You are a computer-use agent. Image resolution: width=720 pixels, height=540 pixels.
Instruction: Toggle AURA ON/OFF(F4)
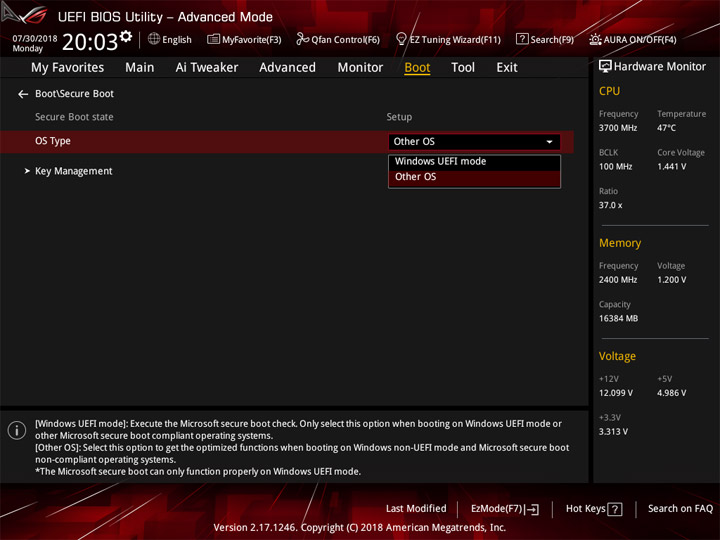[633, 39]
